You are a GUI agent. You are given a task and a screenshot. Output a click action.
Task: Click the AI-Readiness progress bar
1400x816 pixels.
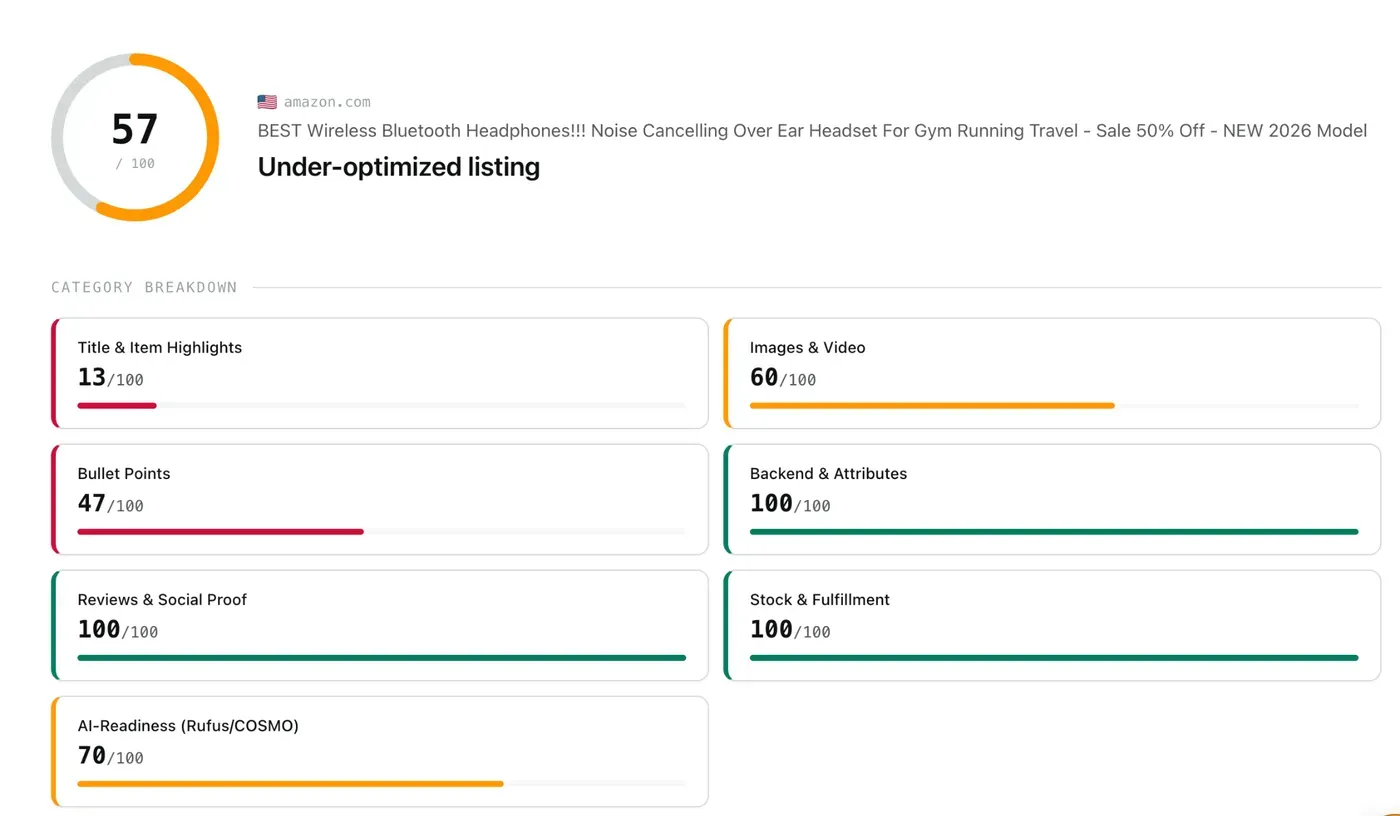[x=382, y=783]
